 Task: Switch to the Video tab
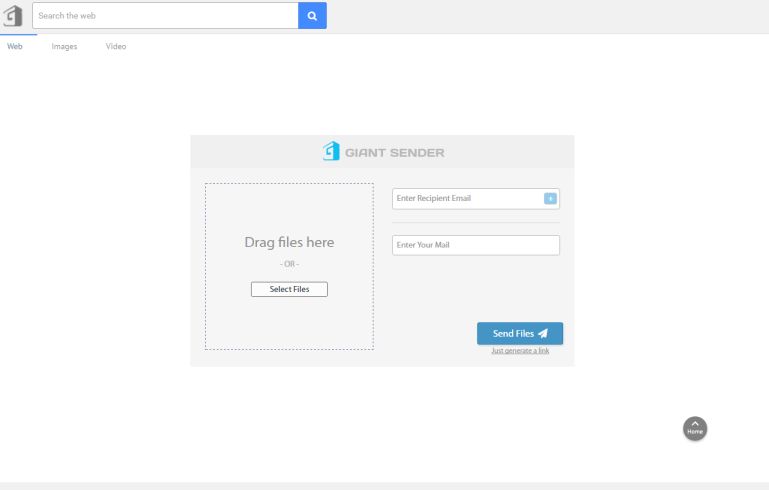(116, 46)
